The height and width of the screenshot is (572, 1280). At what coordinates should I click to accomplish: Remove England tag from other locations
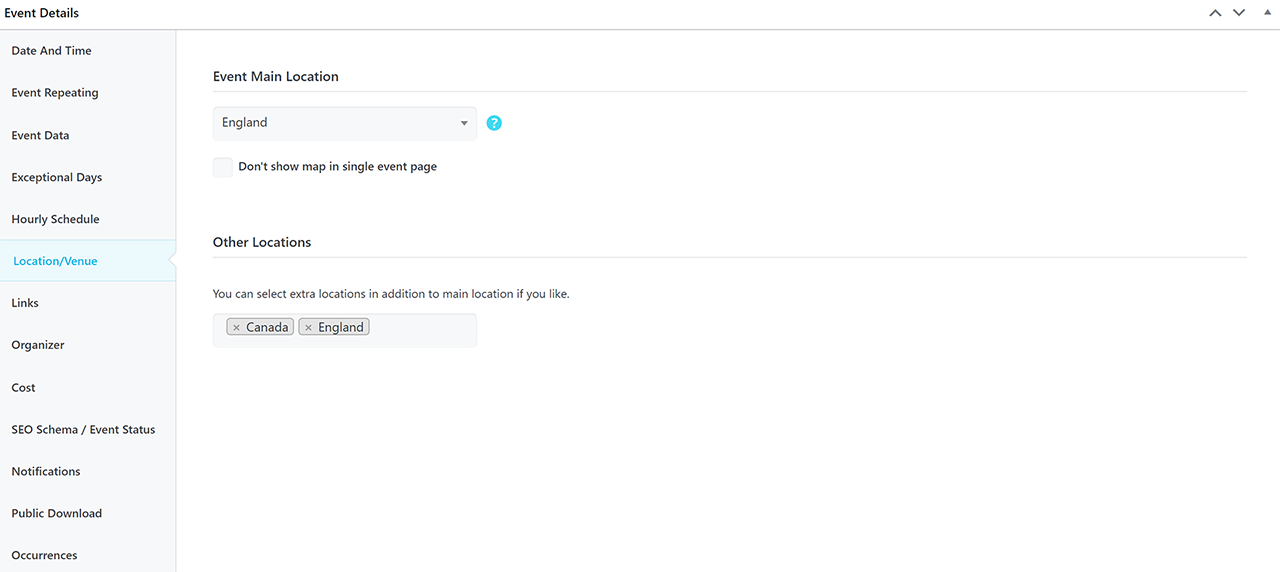pyautogui.click(x=308, y=328)
